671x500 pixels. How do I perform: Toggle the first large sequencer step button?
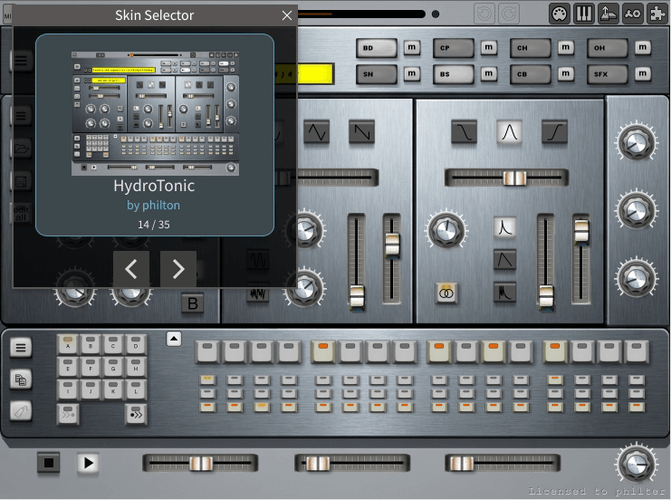[208, 351]
